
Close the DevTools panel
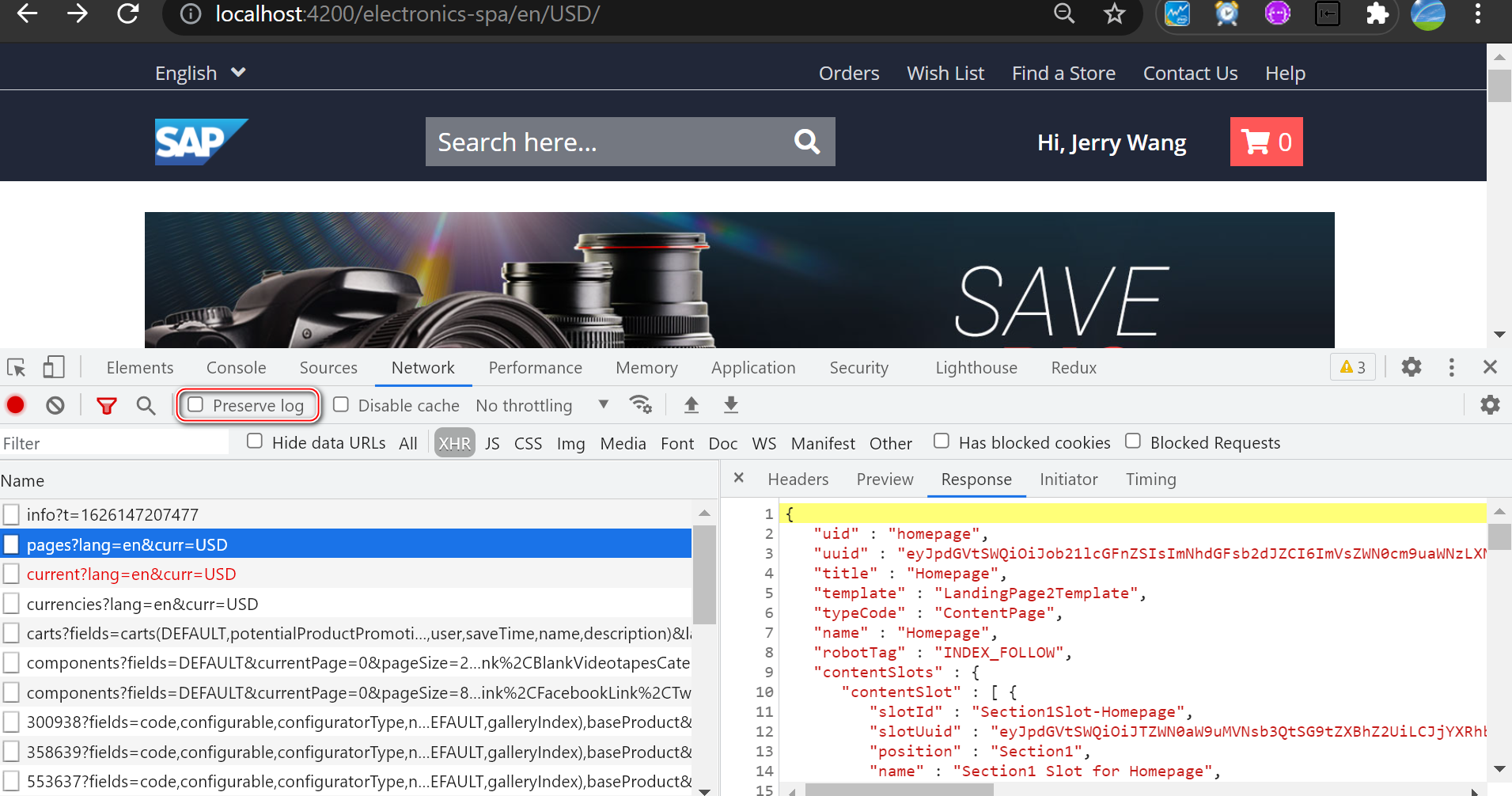[x=1490, y=367]
